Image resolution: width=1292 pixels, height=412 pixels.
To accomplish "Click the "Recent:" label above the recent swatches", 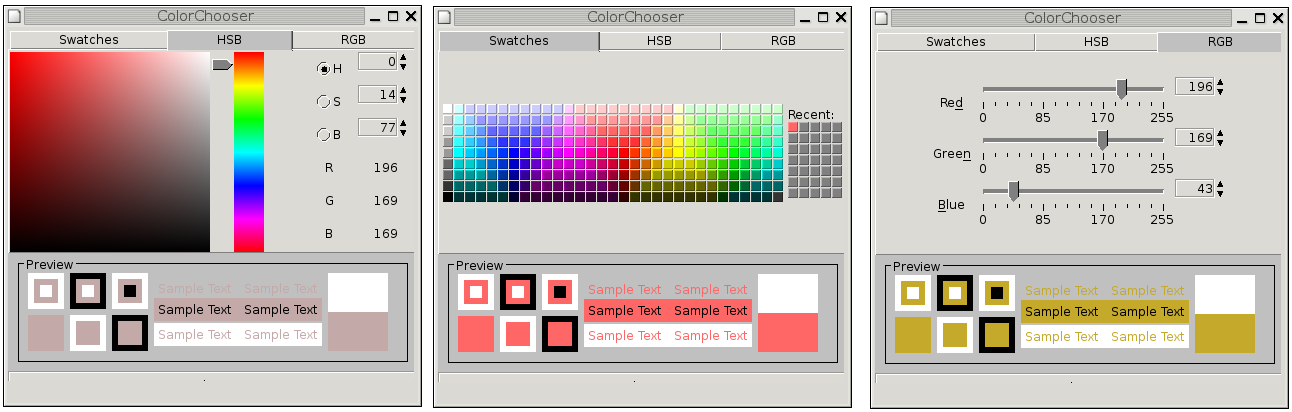I will tap(811, 115).
